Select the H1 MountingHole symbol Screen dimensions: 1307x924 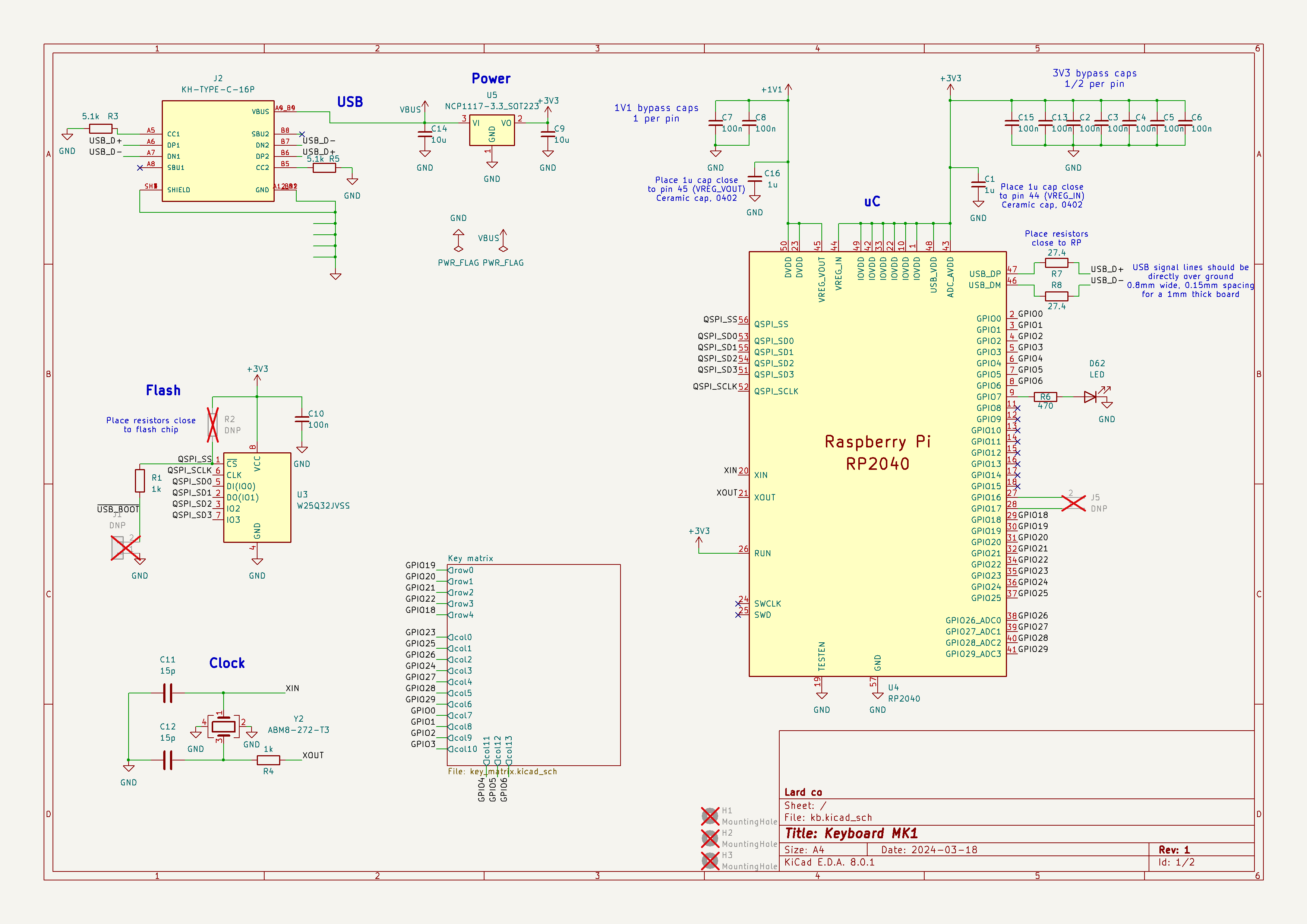[x=710, y=816]
